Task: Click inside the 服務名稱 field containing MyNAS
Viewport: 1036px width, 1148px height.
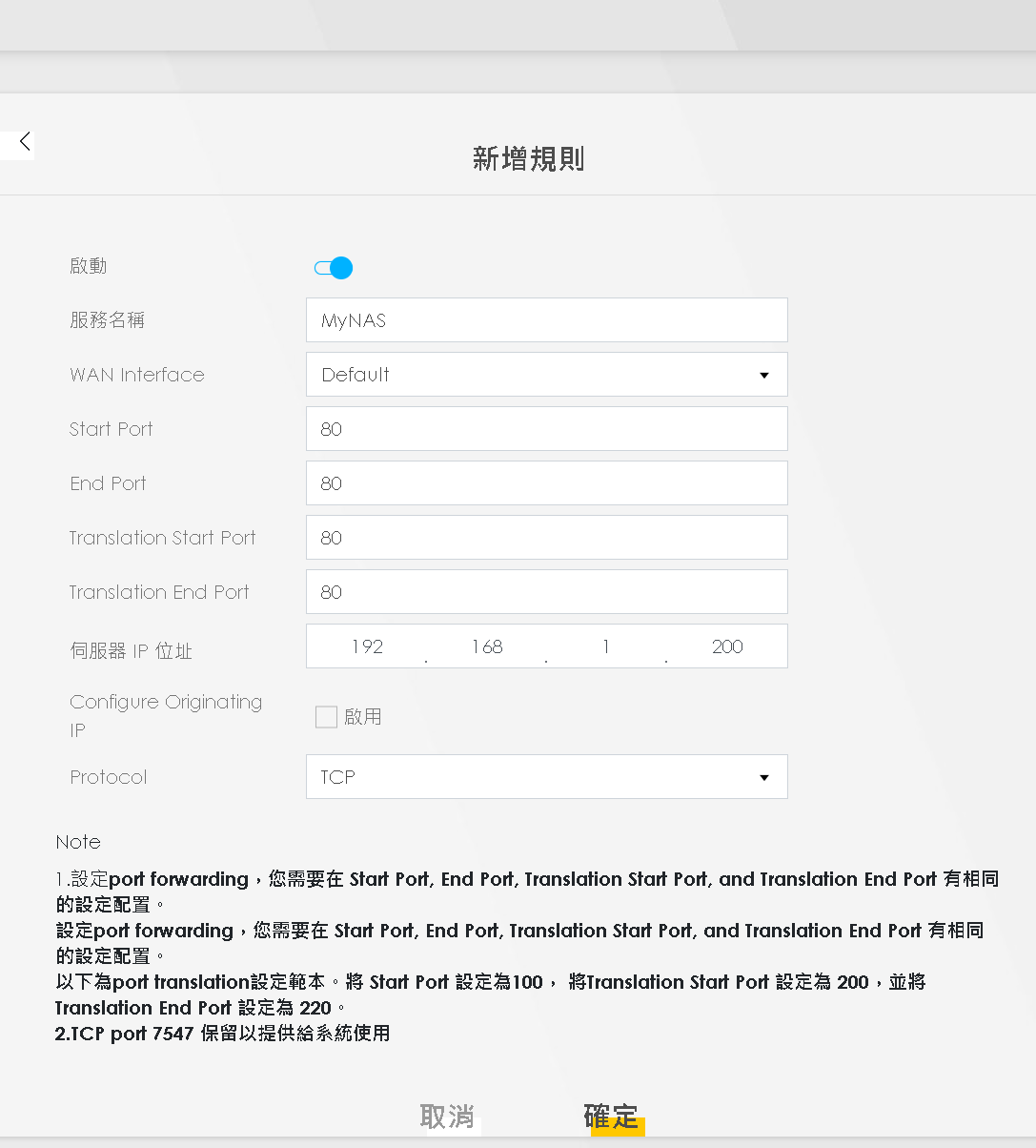Action: (x=546, y=320)
